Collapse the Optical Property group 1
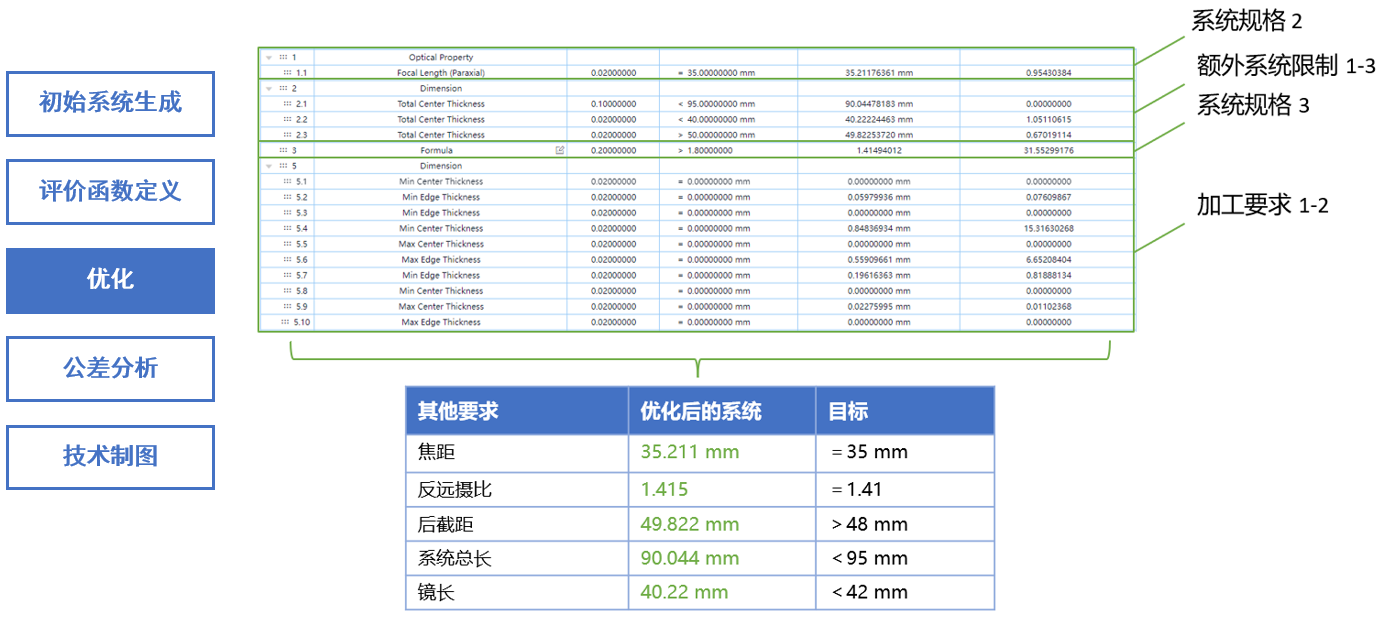Screen dimensions: 1383x621 tap(269, 58)
